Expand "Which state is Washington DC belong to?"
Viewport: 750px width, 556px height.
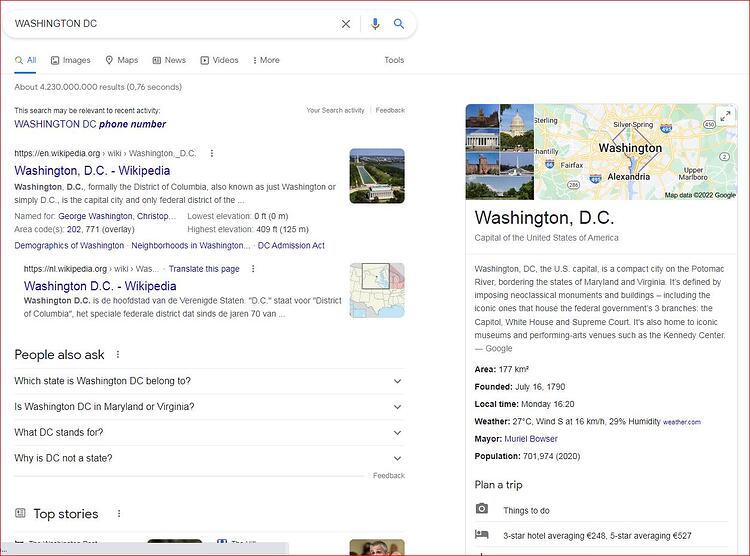coord(210,381)
